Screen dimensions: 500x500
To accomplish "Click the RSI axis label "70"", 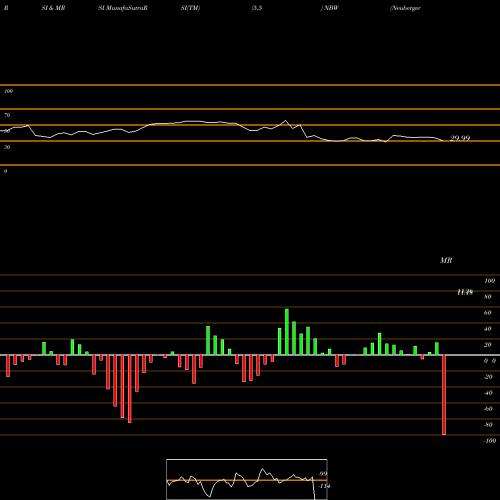I will click(x=7, y=115).
